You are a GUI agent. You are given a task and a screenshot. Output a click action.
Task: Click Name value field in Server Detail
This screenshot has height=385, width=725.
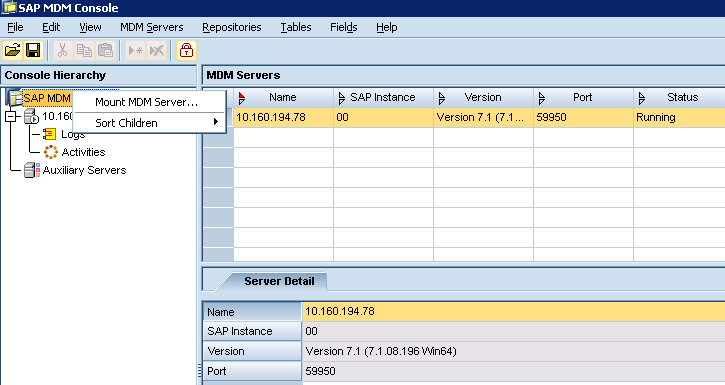tap(513, 312)
